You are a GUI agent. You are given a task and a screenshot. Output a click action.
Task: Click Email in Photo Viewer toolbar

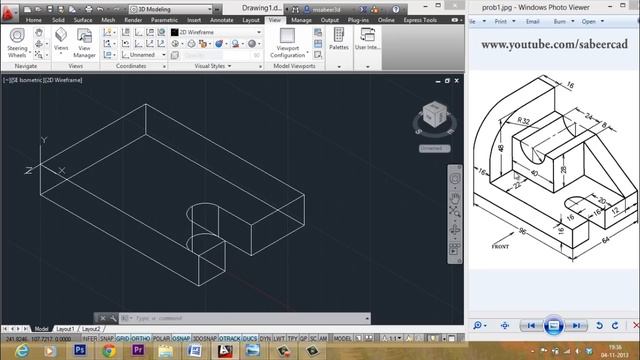pos(532,21)
